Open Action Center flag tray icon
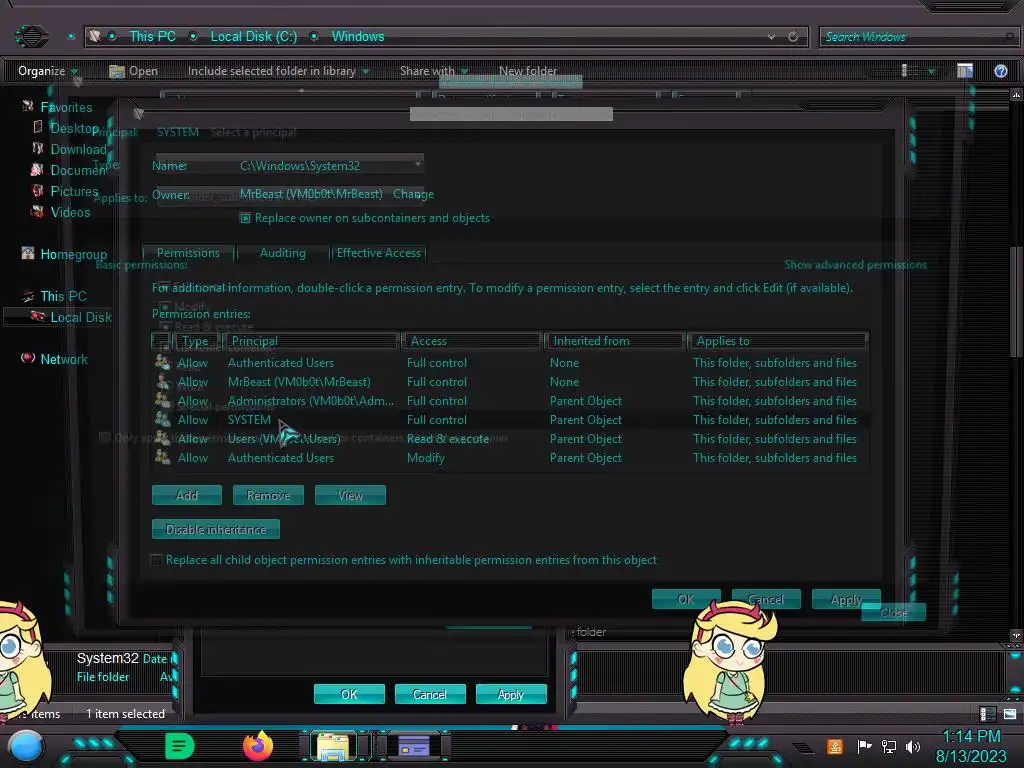 click(864, 746)
